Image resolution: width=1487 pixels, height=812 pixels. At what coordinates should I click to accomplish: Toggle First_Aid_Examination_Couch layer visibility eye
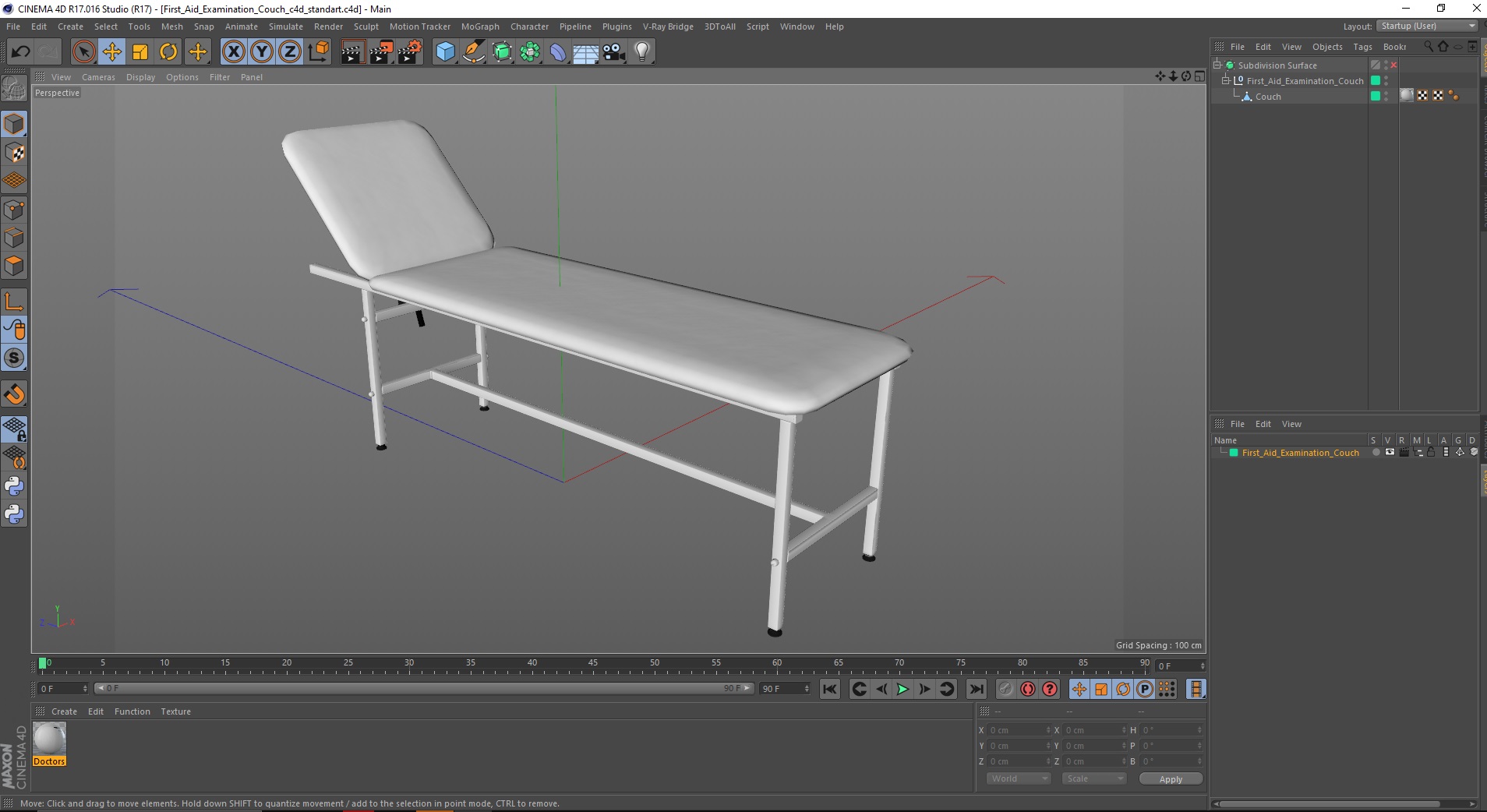(1390, 453)
